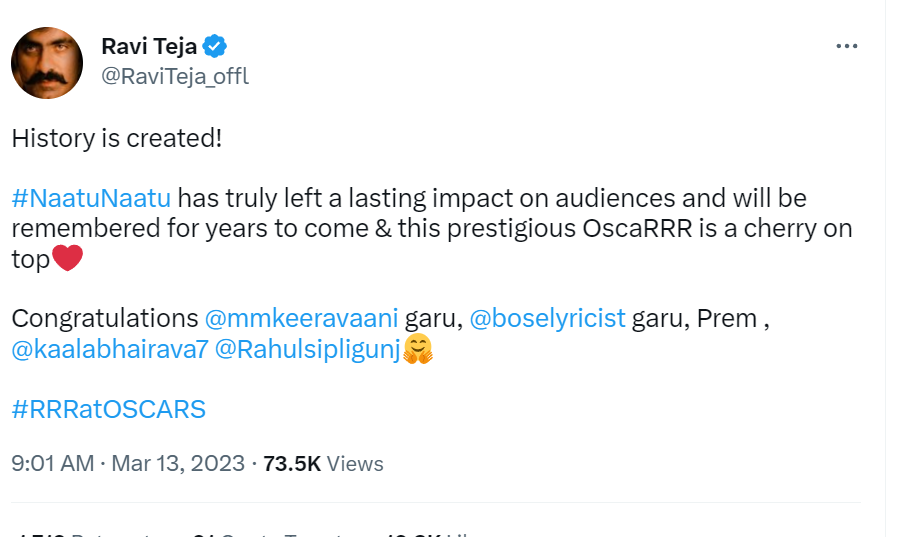This screenshot has width=907, height=537.
Task: Select the #RRRatOSCARS hashtag
Action: [108, 408]
